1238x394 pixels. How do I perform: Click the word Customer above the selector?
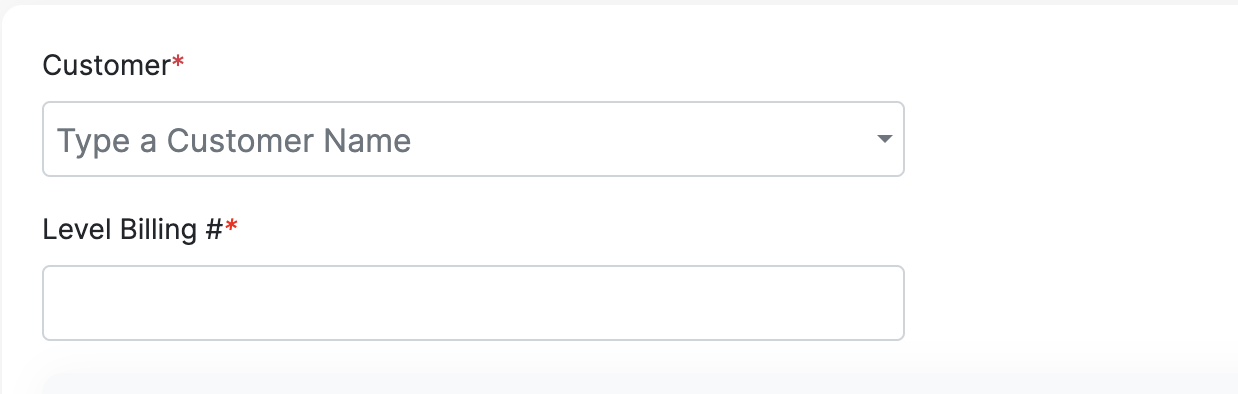107,66
